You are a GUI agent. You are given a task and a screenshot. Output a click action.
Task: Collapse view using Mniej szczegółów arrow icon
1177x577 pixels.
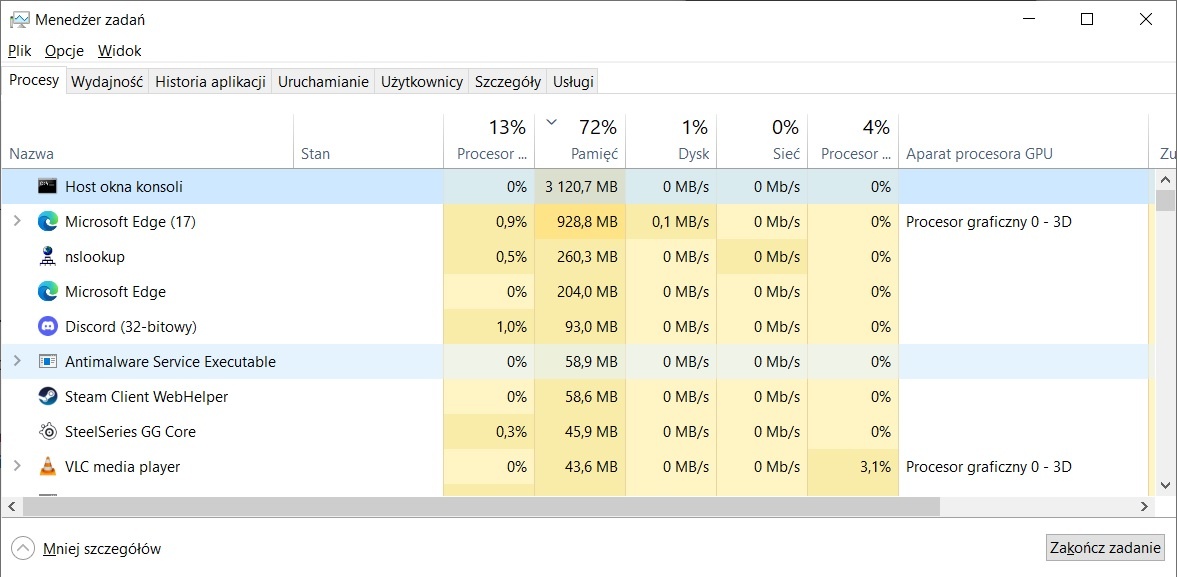click(23, 548)
